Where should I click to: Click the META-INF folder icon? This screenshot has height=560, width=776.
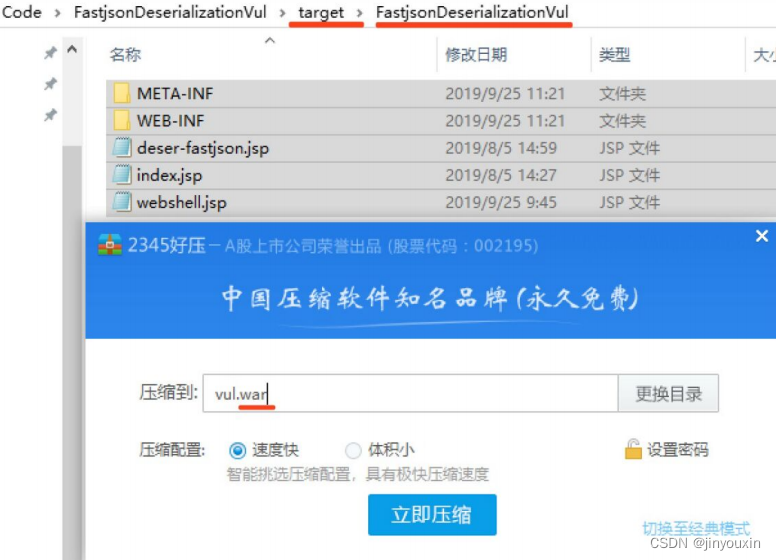click(x=121, y=93)
